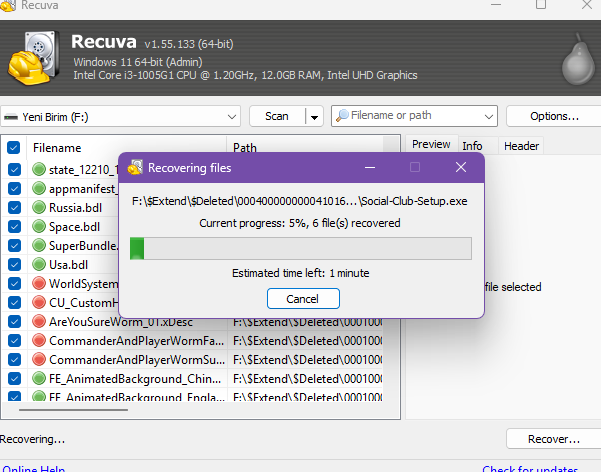Image resolution: width=601 pixels, height=472 pixels.
Task: Click the magnifier icon in filename search box
Action: [x=342, y=115]
